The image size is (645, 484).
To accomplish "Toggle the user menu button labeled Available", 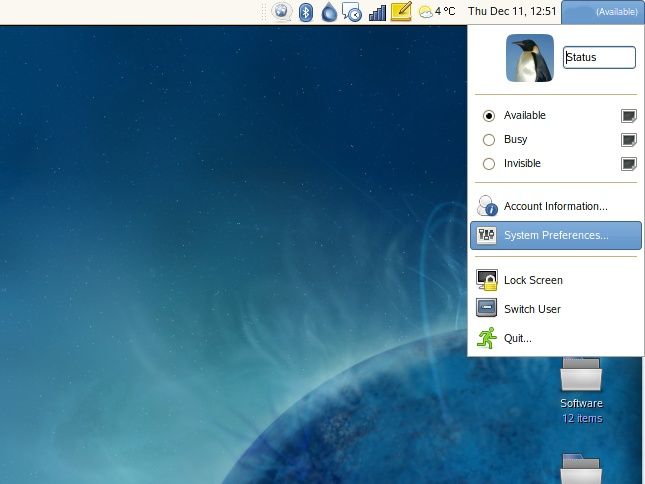I will [x=603, y=12].
